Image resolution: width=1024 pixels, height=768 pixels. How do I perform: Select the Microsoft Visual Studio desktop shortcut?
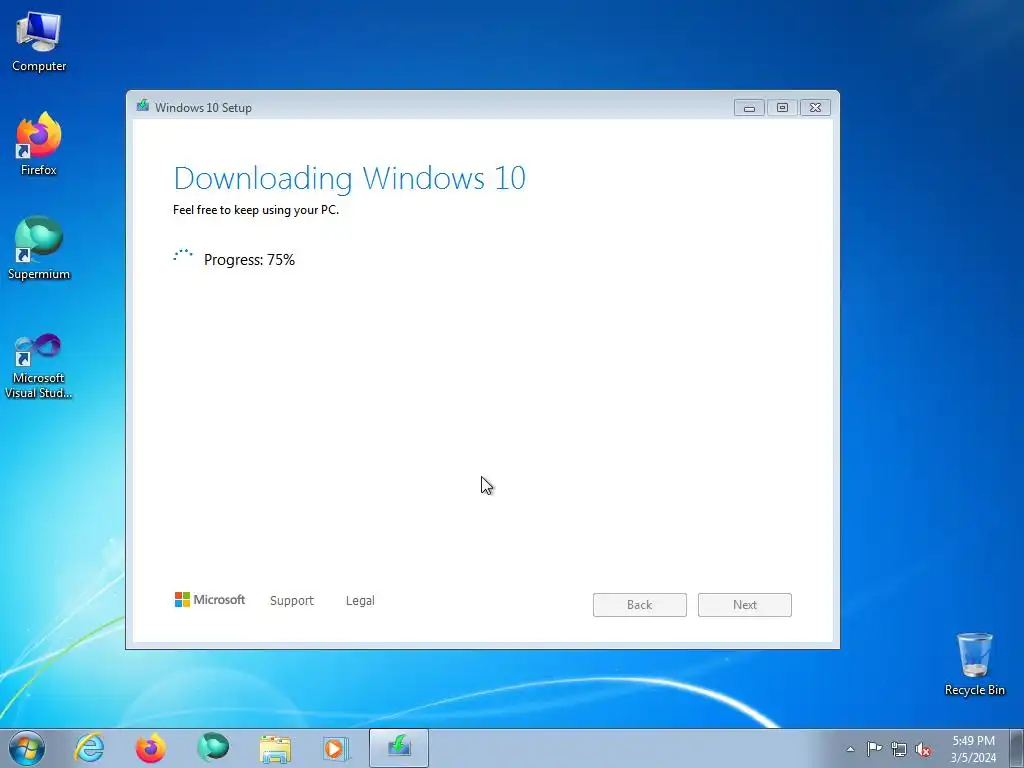39,366
